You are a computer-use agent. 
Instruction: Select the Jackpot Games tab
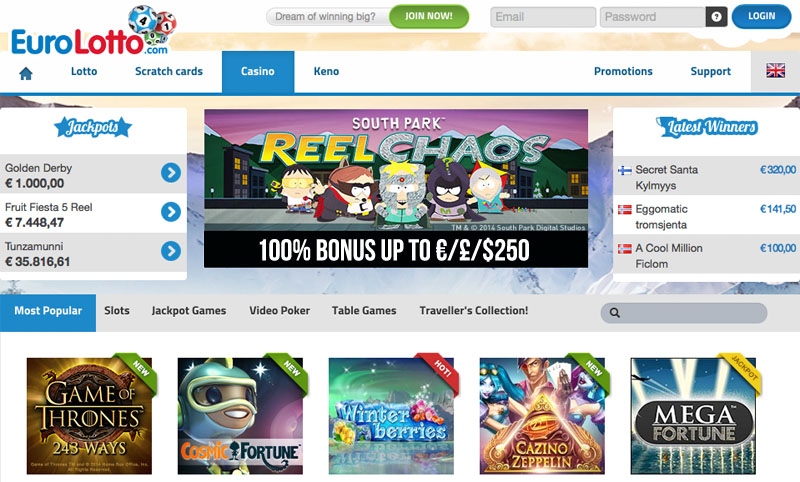189,311
